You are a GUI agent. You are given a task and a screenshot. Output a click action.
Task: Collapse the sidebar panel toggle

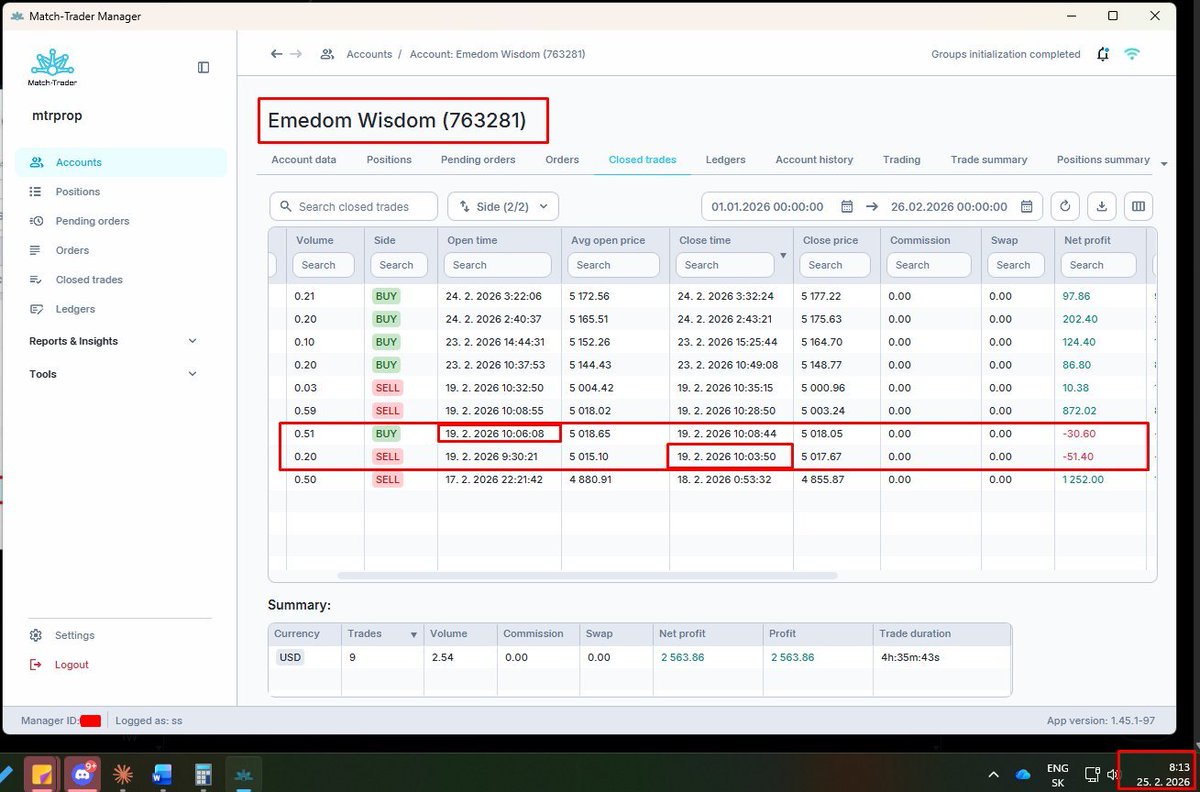click(203, 67)
